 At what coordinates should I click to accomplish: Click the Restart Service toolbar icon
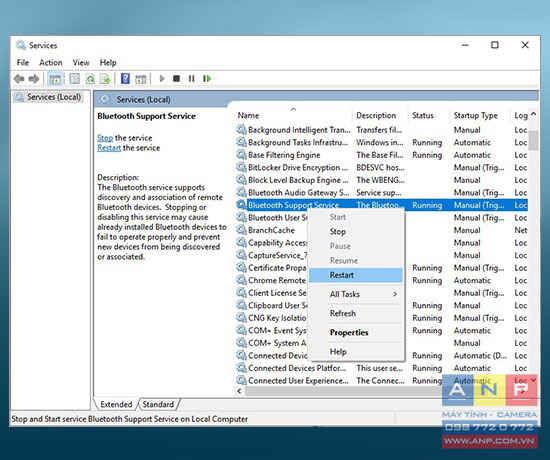pyautogui.click(x=207, y=79)
